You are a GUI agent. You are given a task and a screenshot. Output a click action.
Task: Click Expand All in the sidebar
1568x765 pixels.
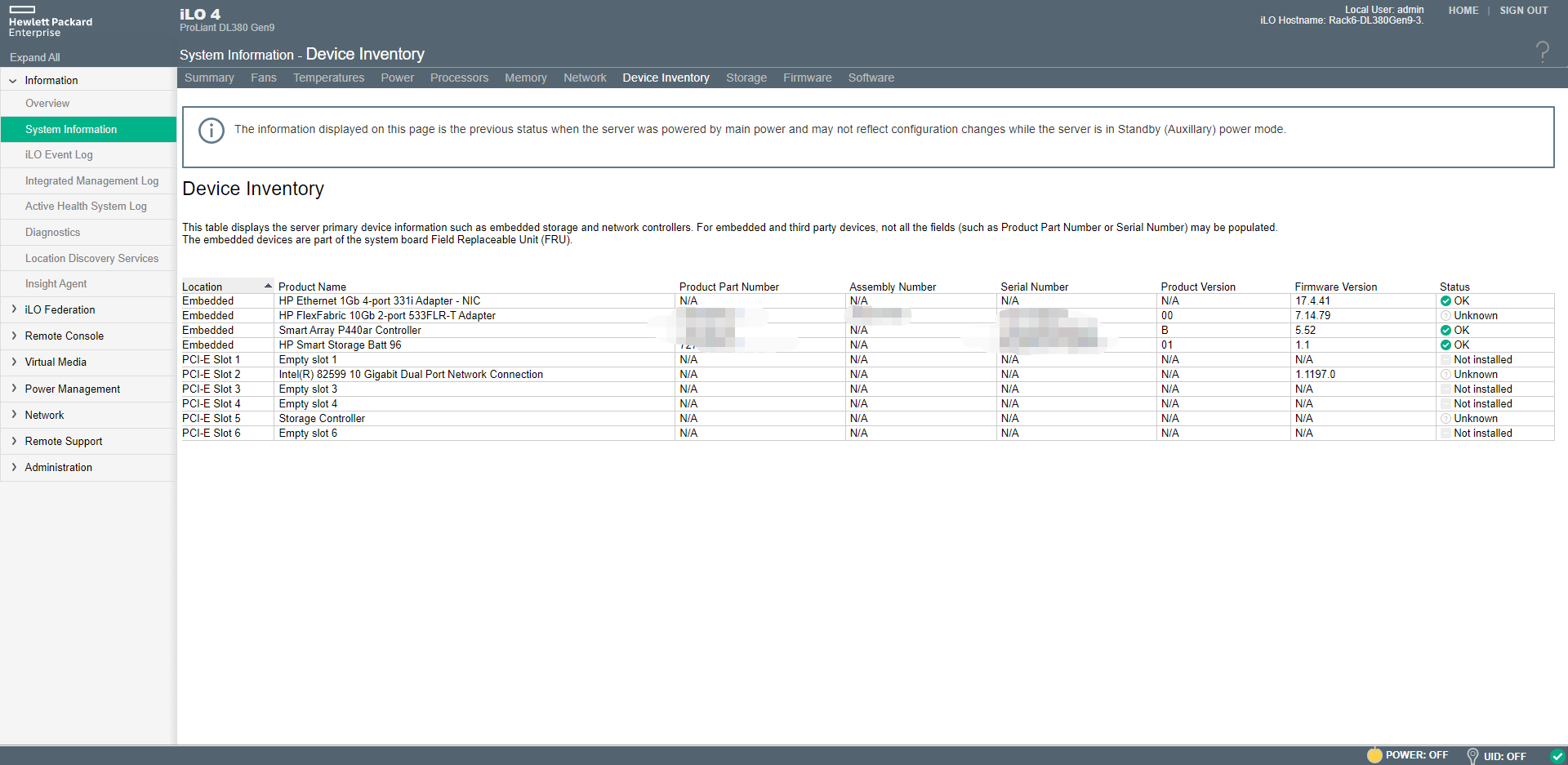(x=35, y=57)
